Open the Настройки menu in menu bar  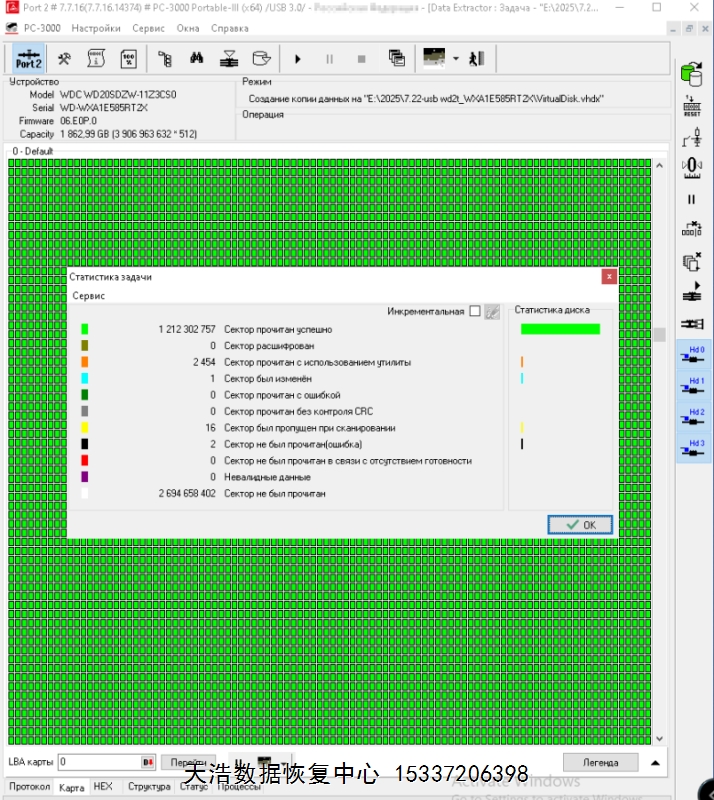96,28
